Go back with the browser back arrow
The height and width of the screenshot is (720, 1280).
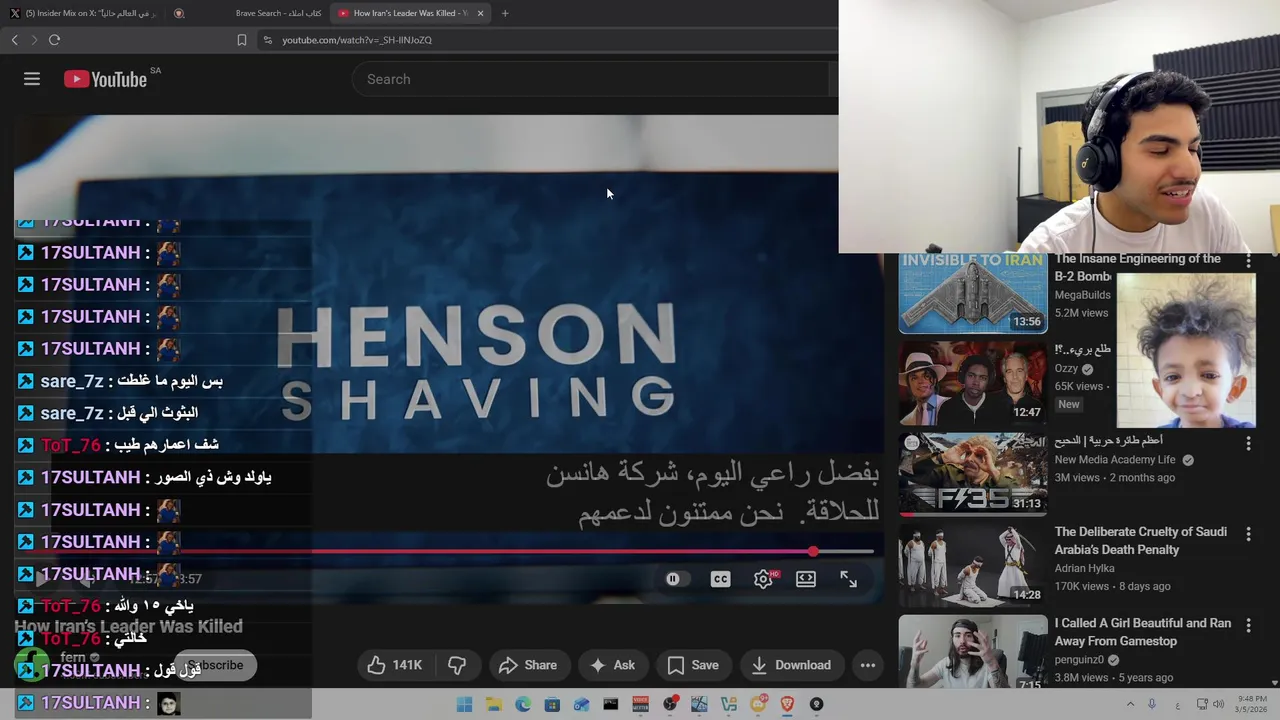click(14, 40)
